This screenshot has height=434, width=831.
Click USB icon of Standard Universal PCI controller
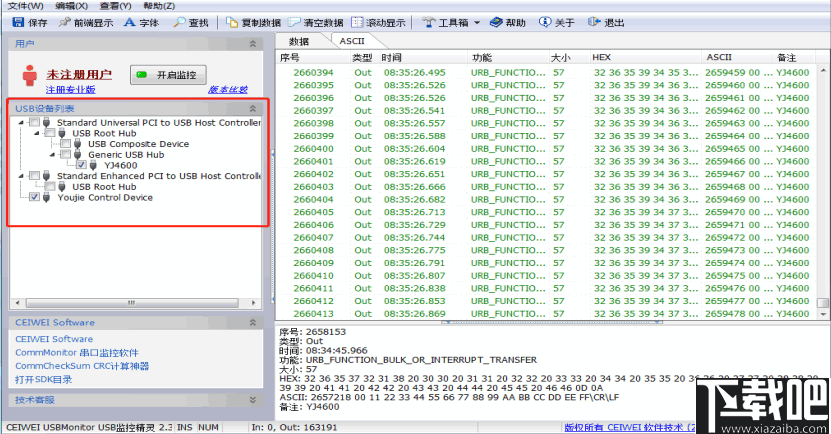tap(47, 122)
